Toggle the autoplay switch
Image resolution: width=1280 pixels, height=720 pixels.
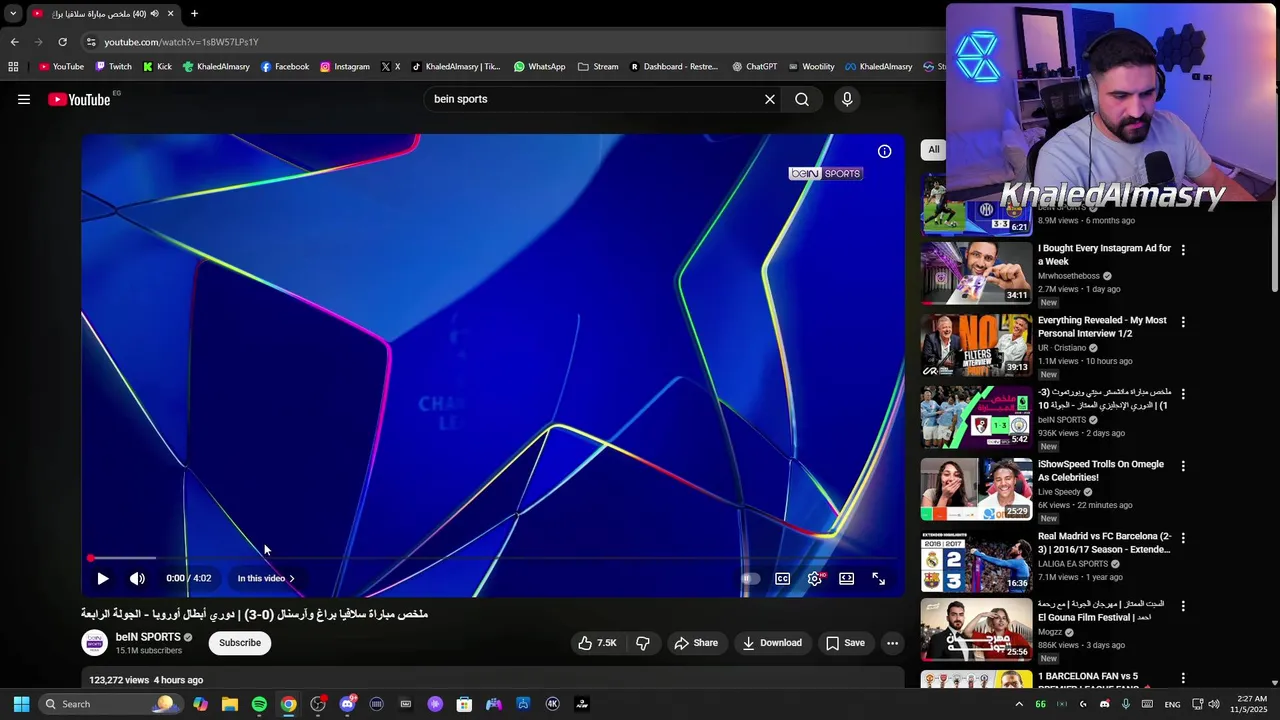[x=750, y=578]
